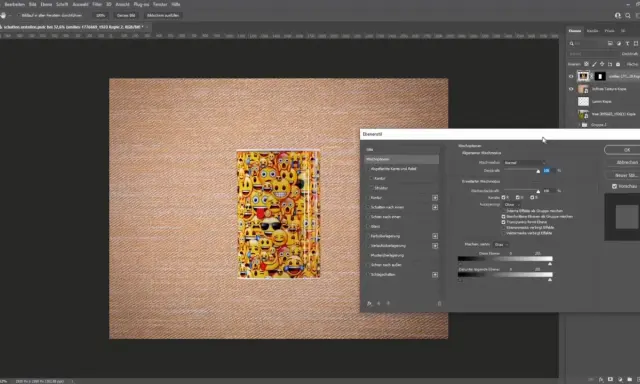This screenshot has width=640, height=384.
Task: Switch to the Kanäle tab
Action: 592,31
